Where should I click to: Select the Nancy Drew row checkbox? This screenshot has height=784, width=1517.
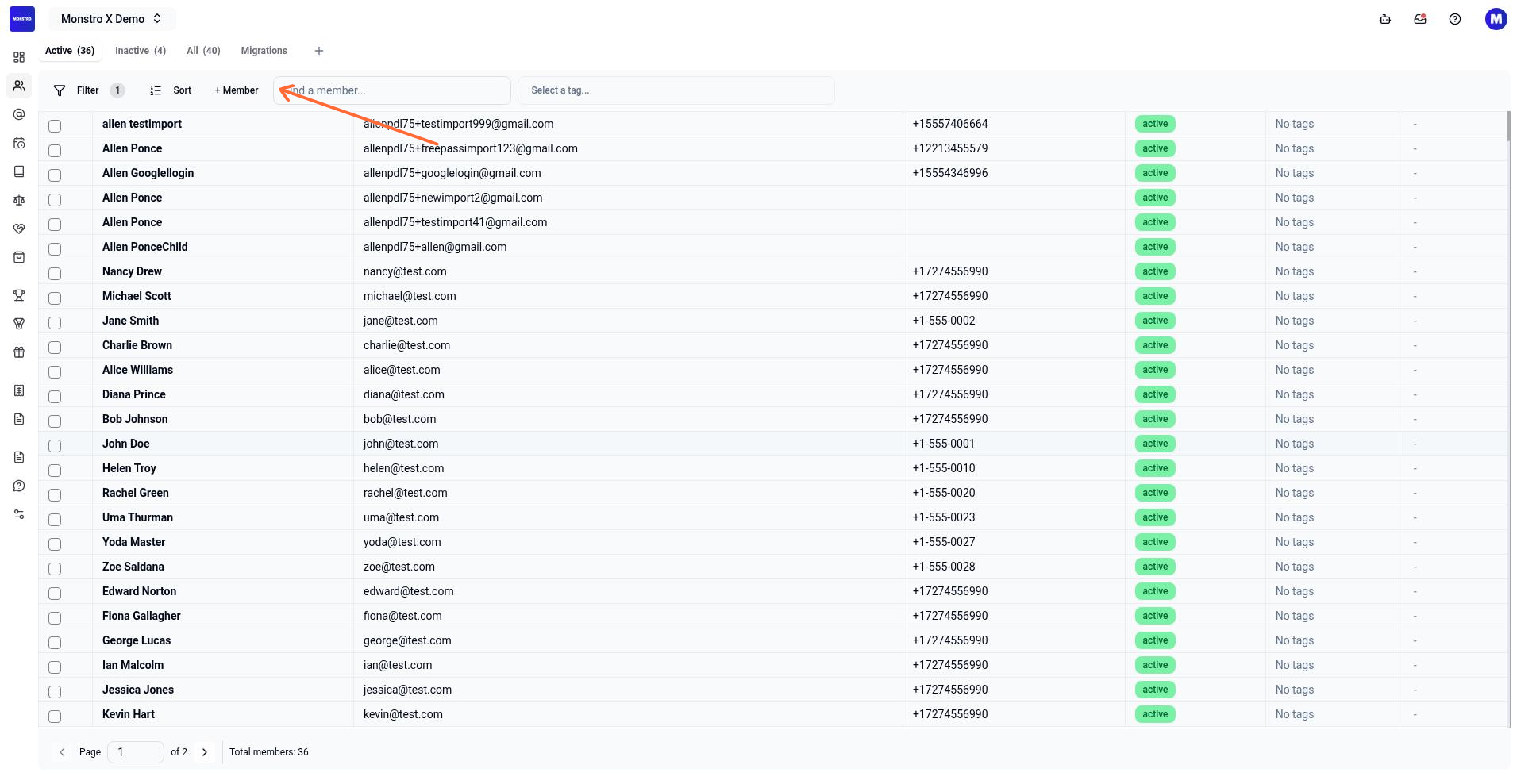click(x=55, y=273)
